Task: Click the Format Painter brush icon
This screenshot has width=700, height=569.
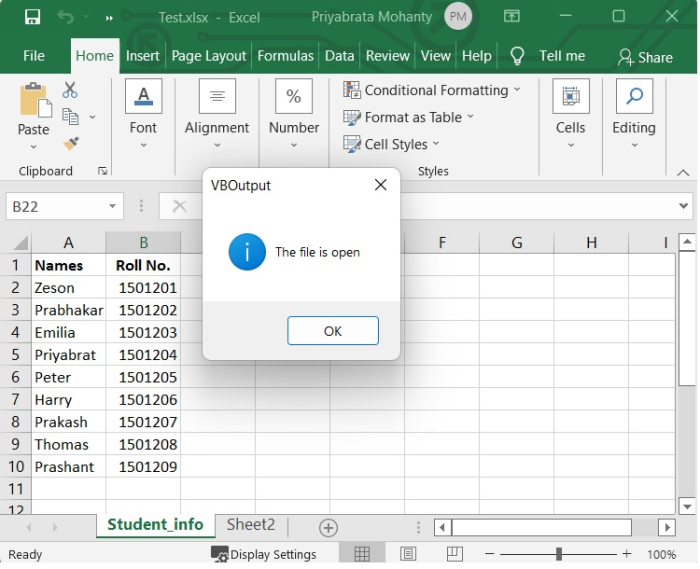Action: point(71,144)
